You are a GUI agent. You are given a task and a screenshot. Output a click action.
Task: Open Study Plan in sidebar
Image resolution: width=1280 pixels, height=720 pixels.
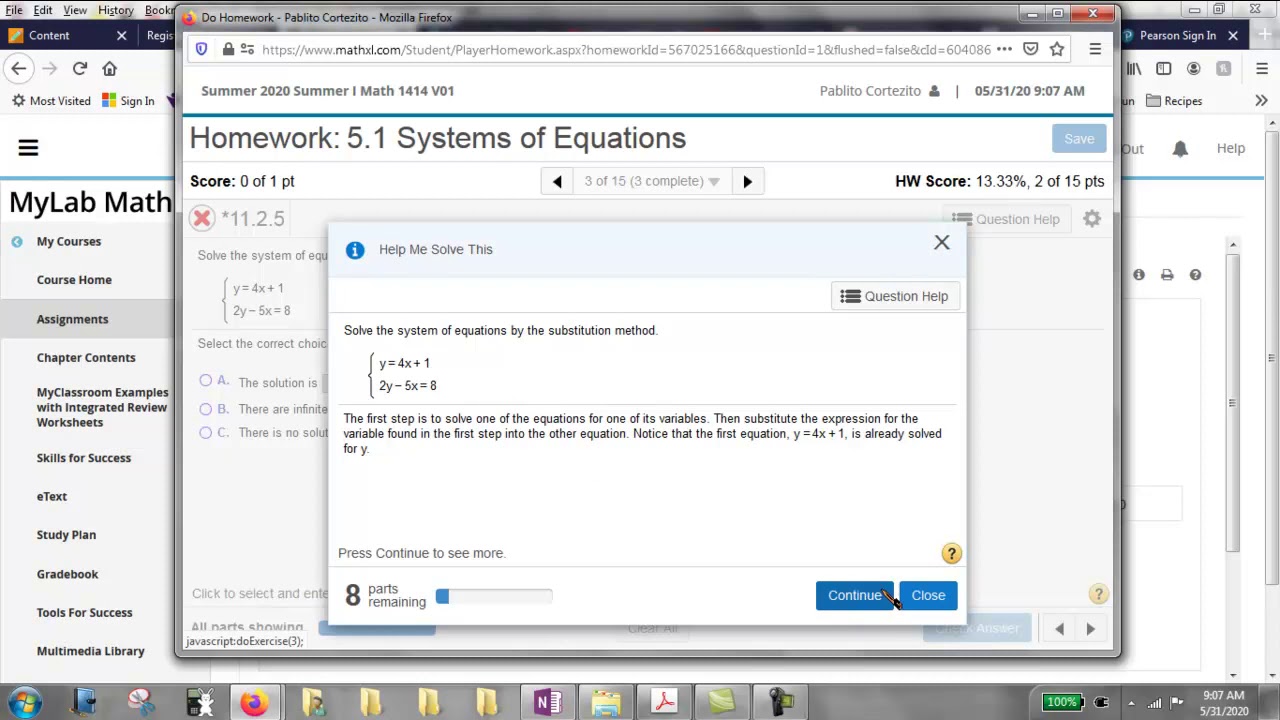66,535
